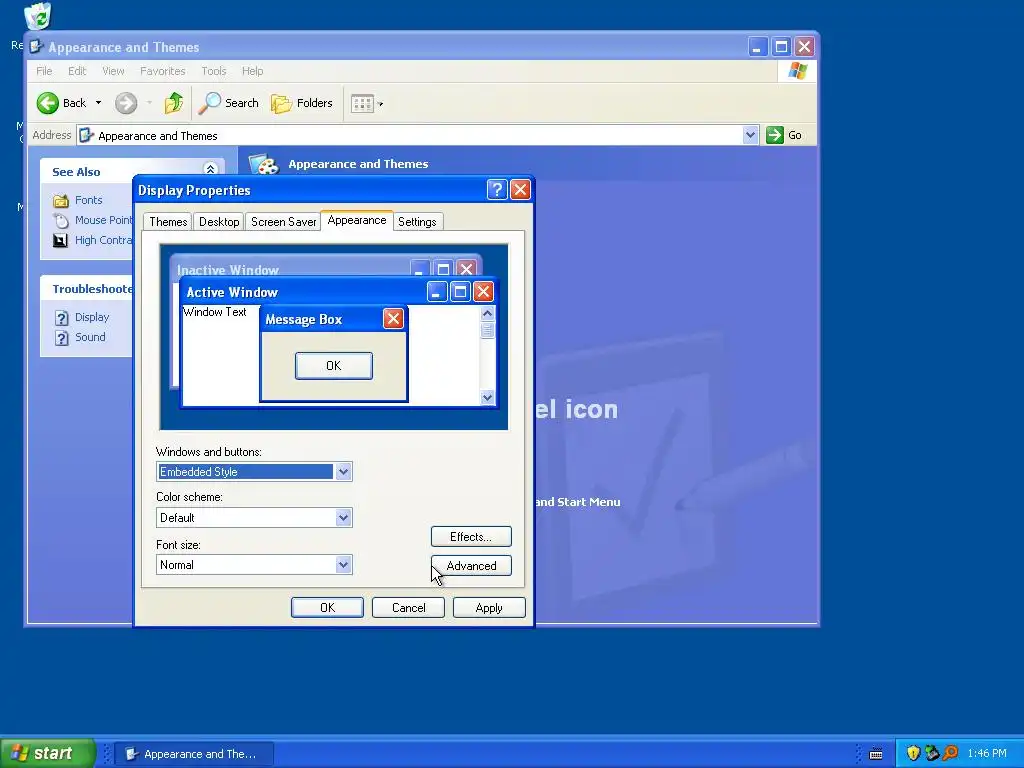Switch to the Settings tab
1024x768 pixels.
coord(417,221)
